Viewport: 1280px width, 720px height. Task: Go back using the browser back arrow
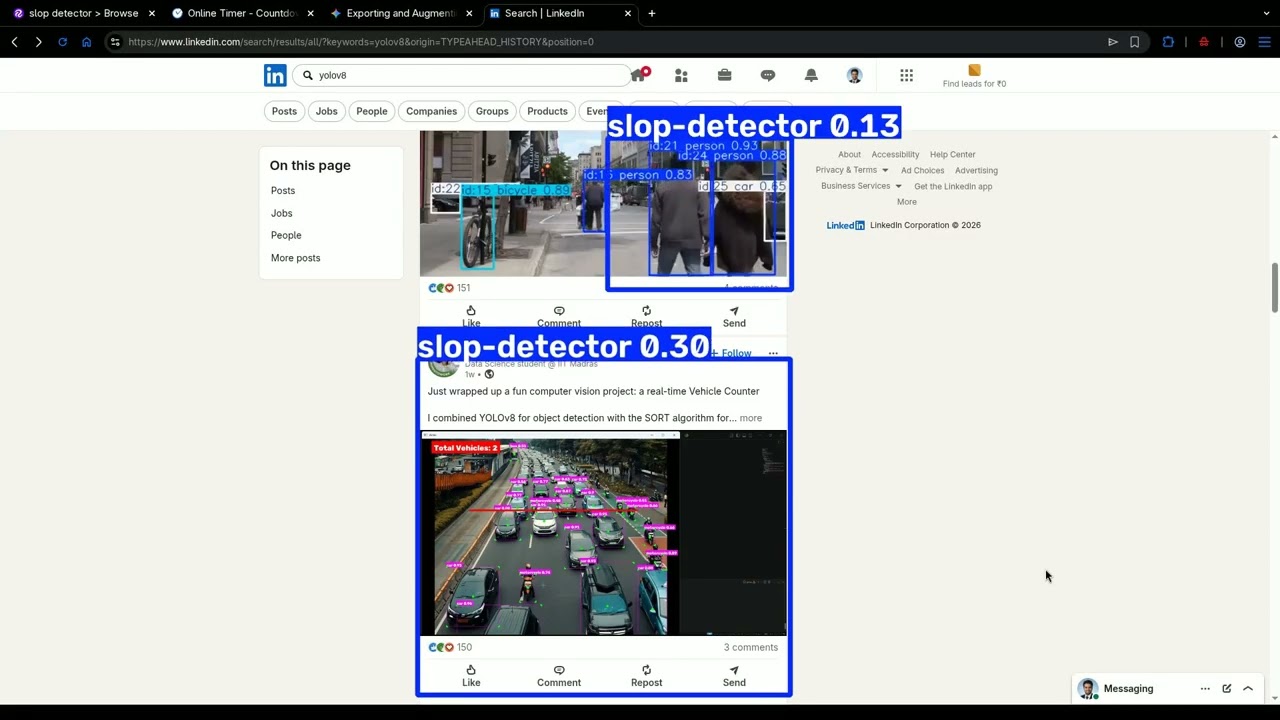pyautogui.click(x=14, y=42)
